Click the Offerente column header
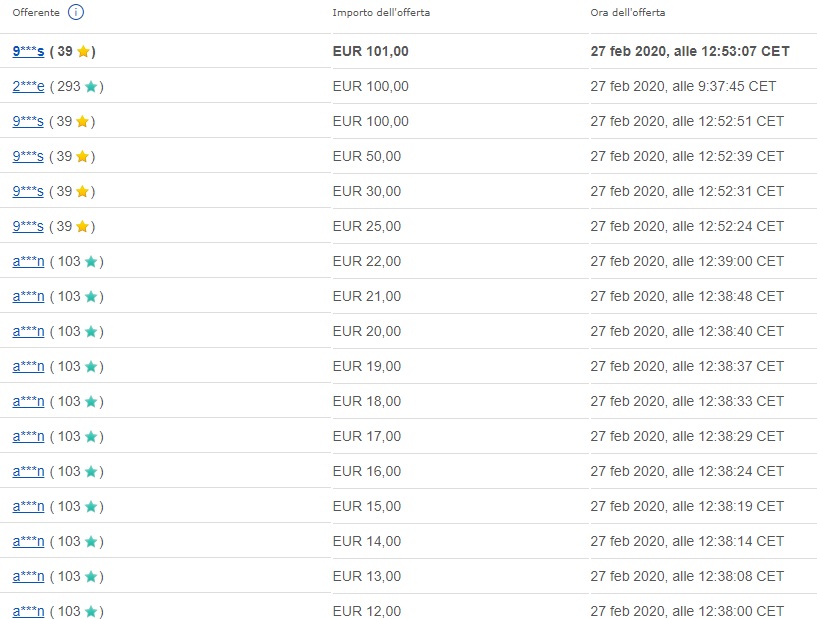The image size is (817, 619). 36,13
